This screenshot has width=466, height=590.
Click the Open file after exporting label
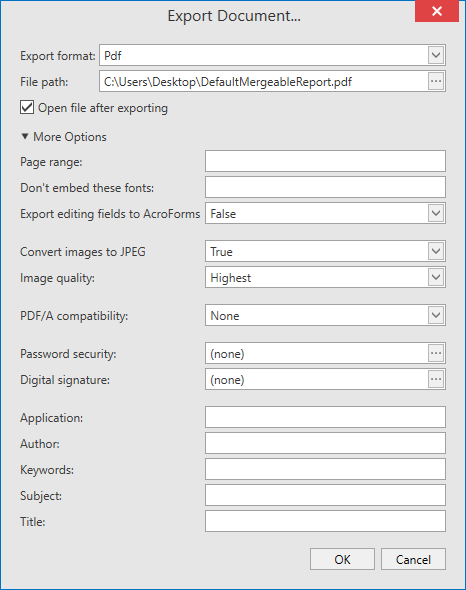[103, 108]
